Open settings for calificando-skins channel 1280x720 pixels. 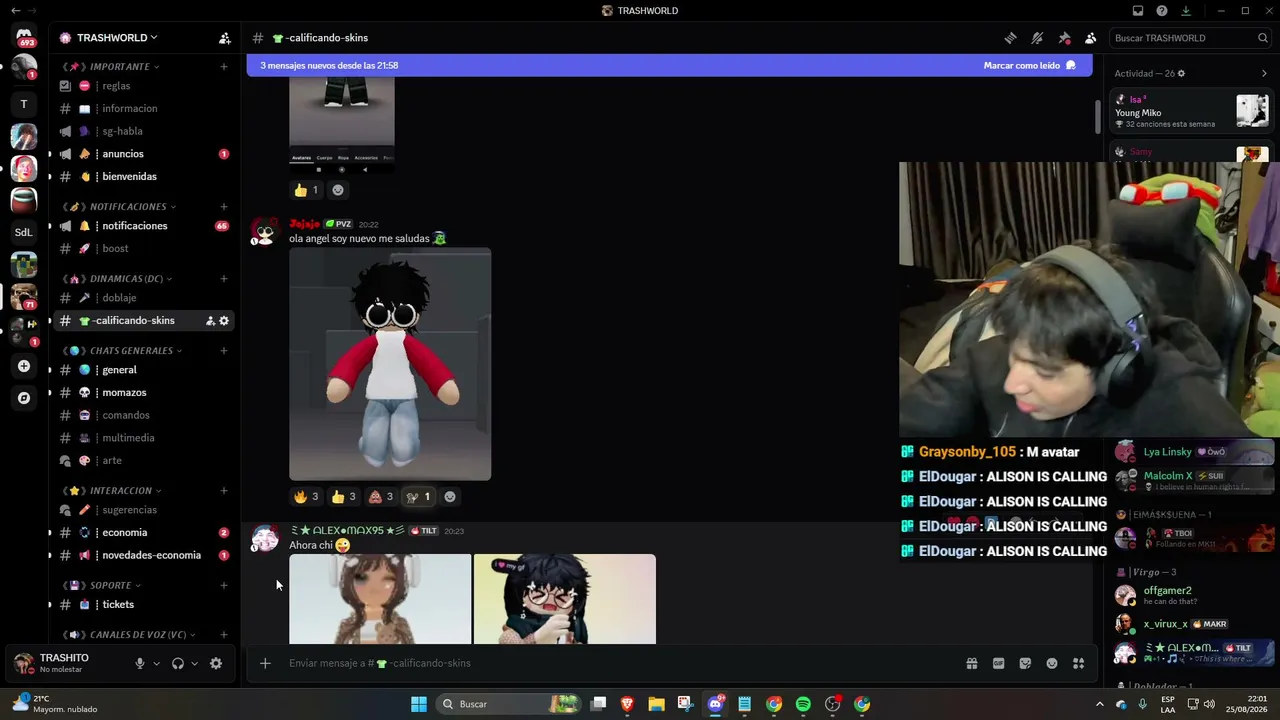coord(224,321)
